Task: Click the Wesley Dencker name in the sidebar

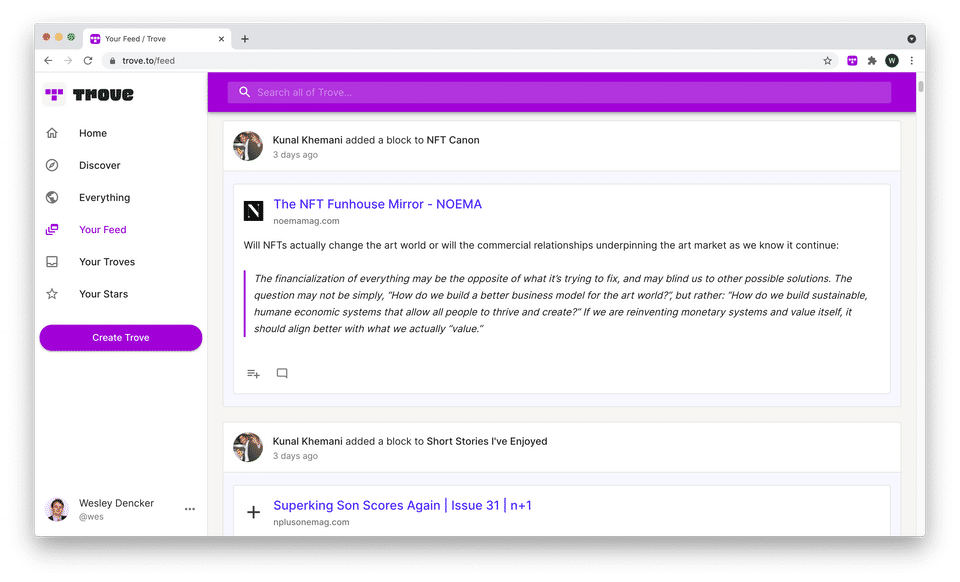Action: 116,503
